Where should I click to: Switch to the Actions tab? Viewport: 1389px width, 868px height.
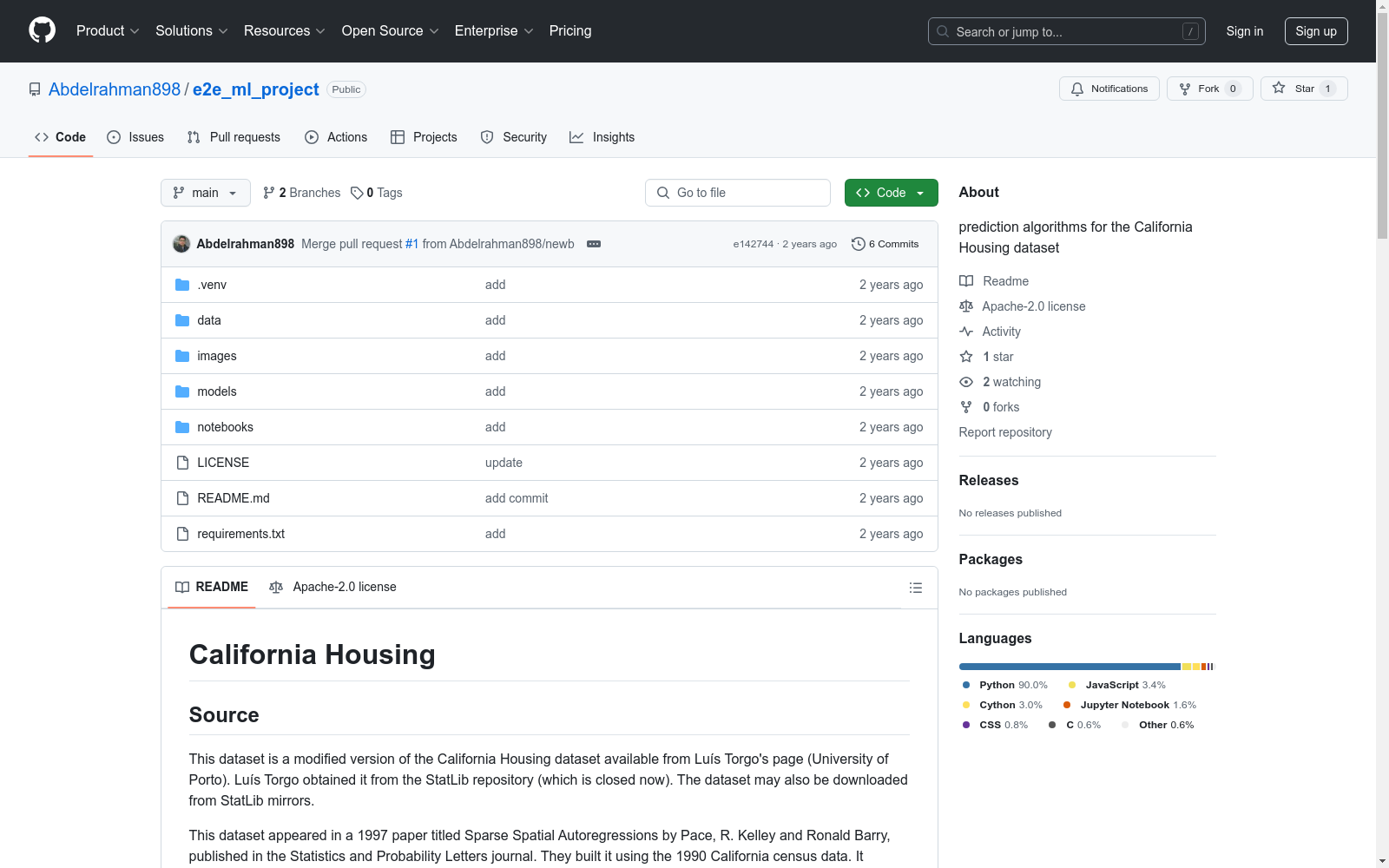pos(336,137)
